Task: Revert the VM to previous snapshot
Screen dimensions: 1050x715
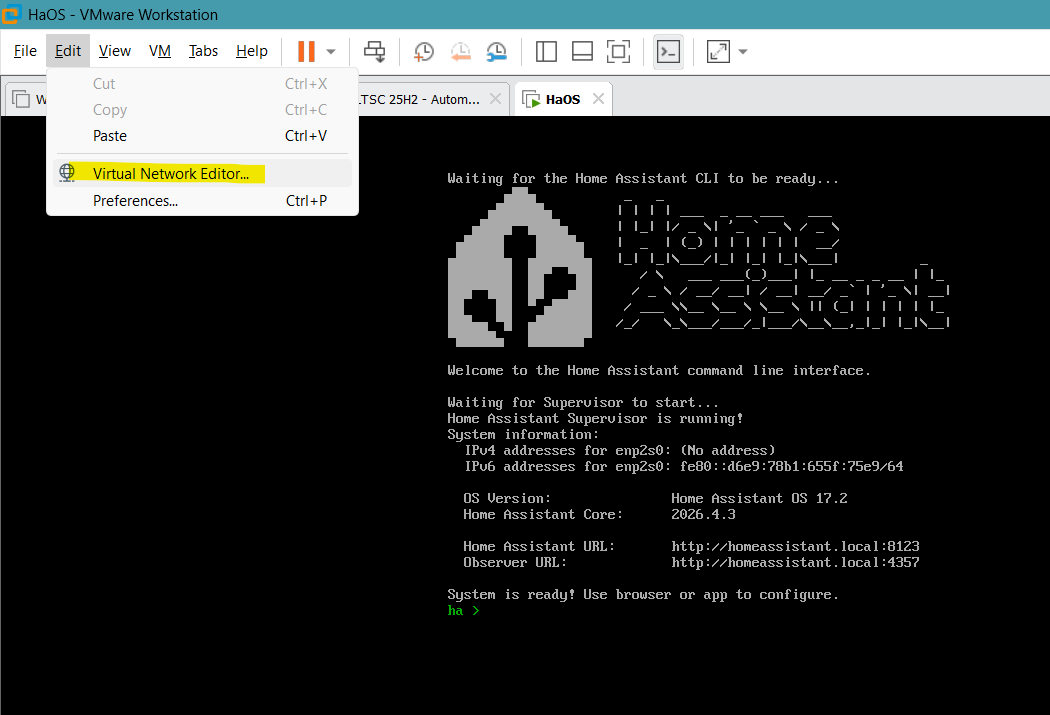Action: click(461, 52)
